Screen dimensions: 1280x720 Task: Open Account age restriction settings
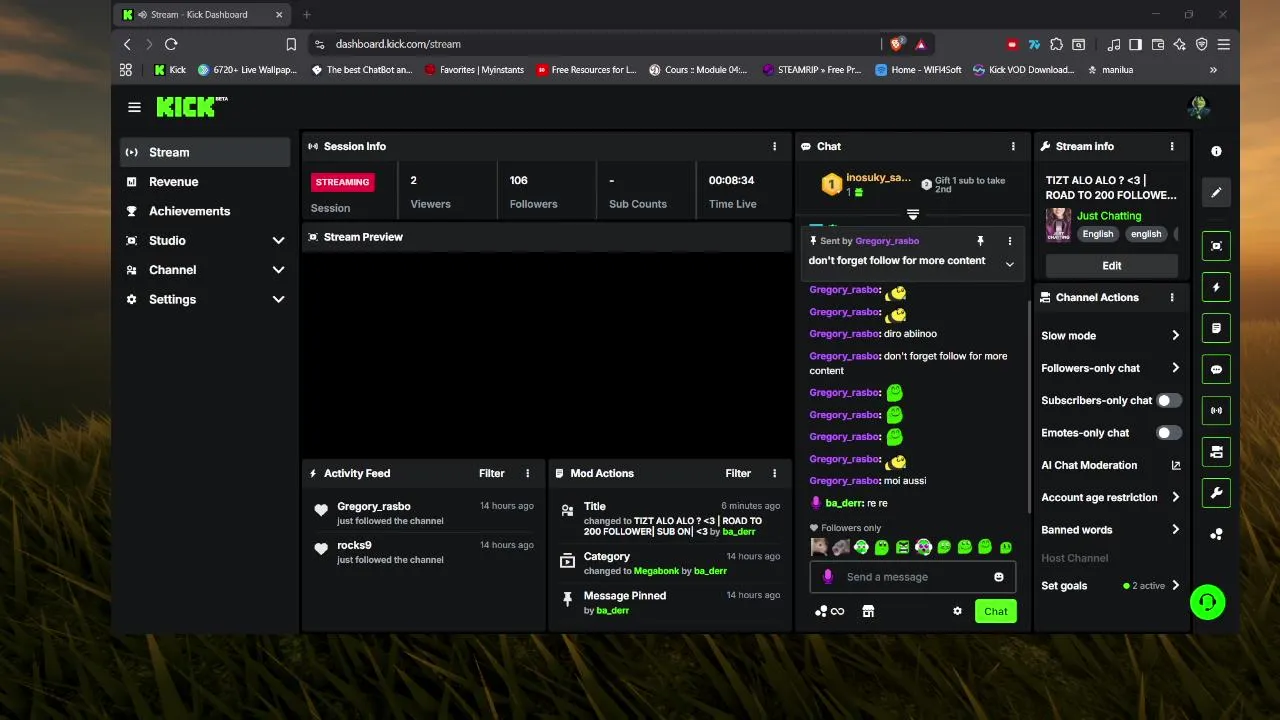tap(1111, 497)
